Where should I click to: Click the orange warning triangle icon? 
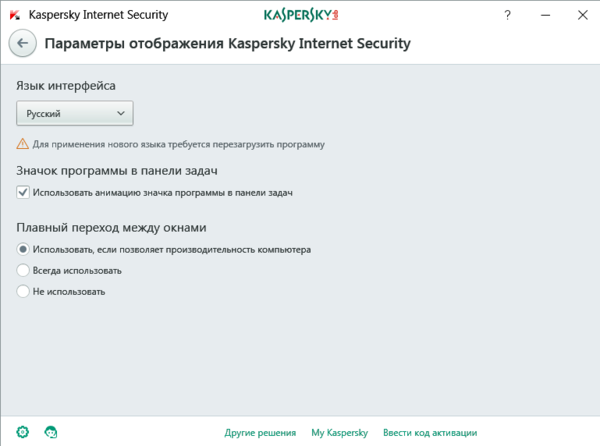tap(22, 144)
